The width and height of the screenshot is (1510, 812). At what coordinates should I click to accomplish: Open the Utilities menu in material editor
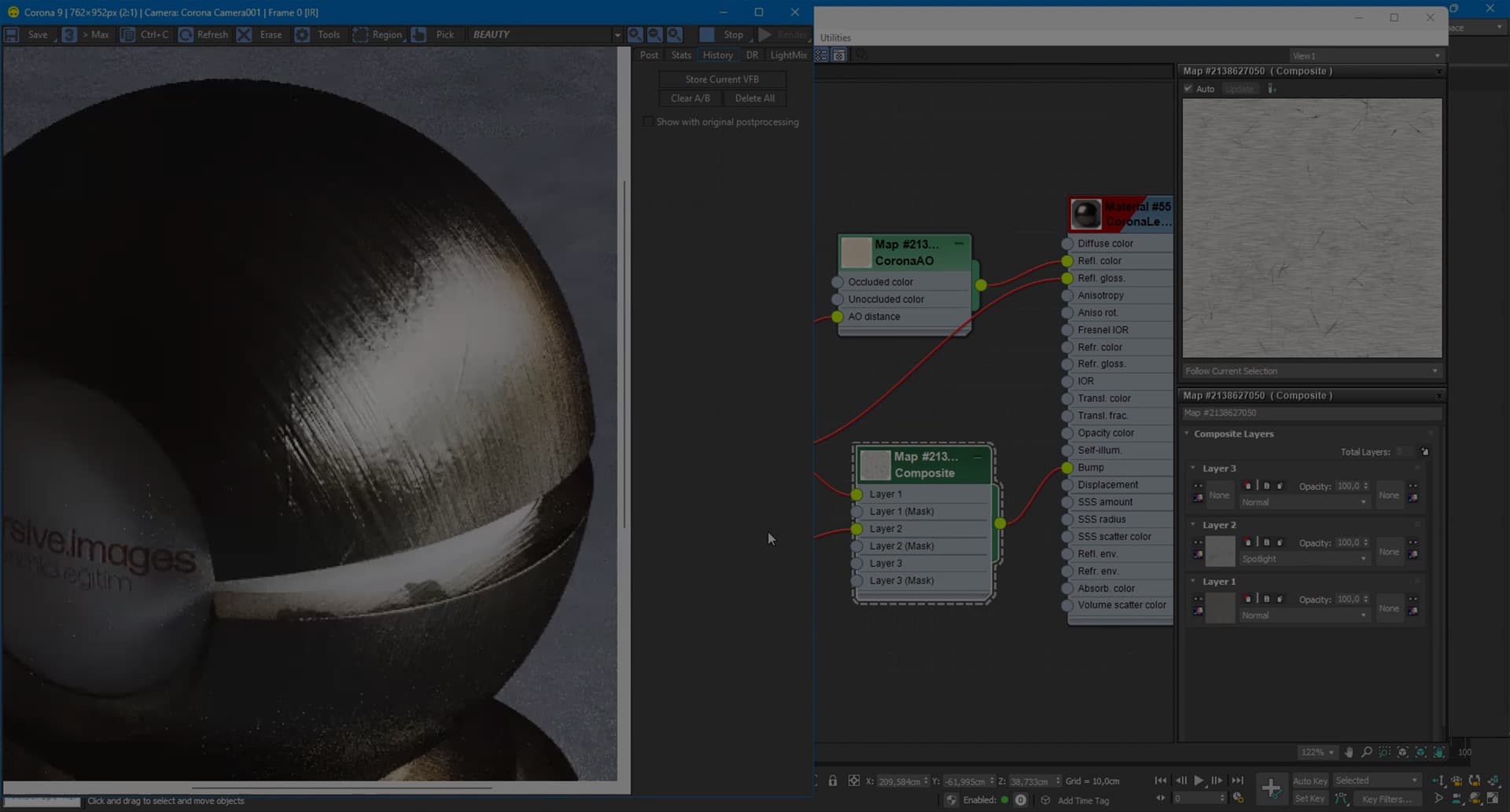pyautogui.click(x=835, y=38)
